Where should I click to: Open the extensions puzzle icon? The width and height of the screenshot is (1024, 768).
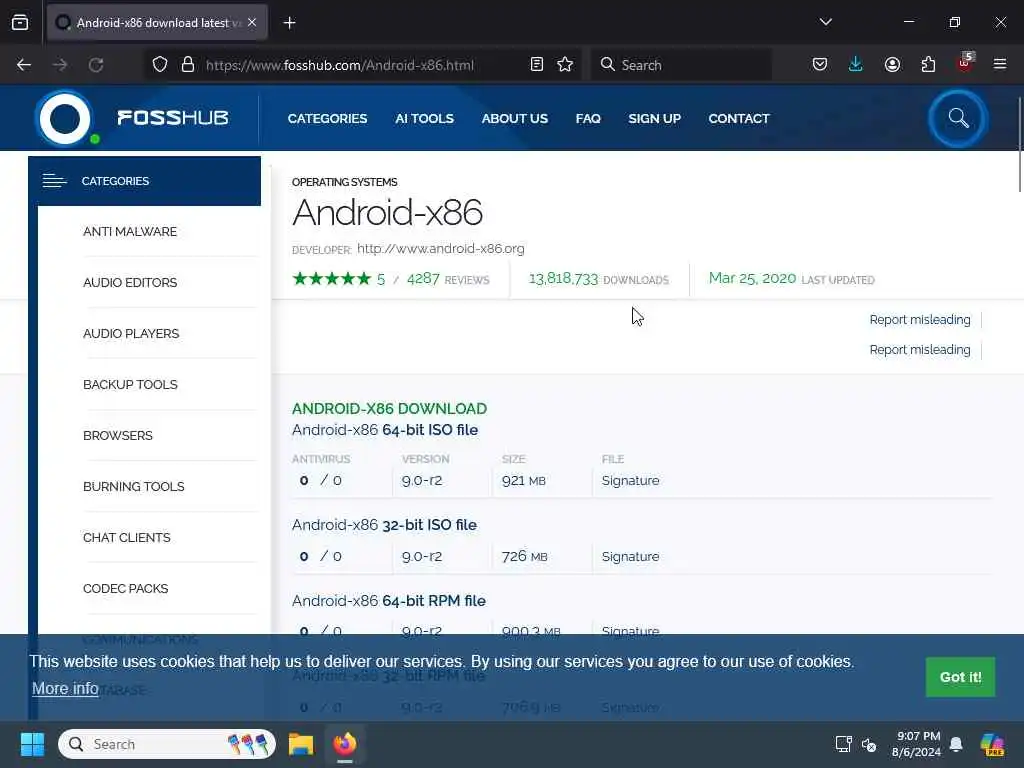tap(928, 65)
